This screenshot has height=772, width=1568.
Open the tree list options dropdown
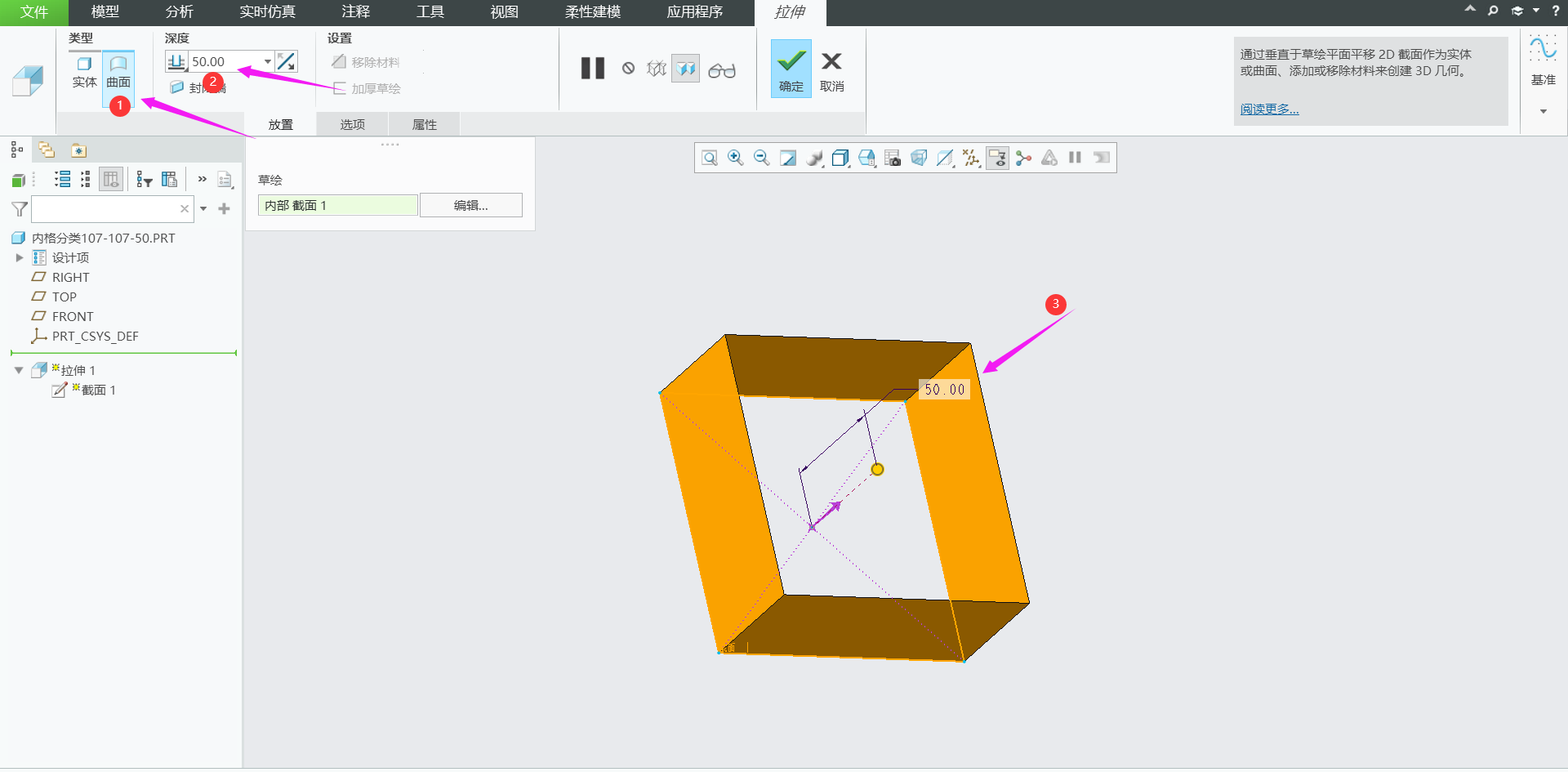(225, 180)
